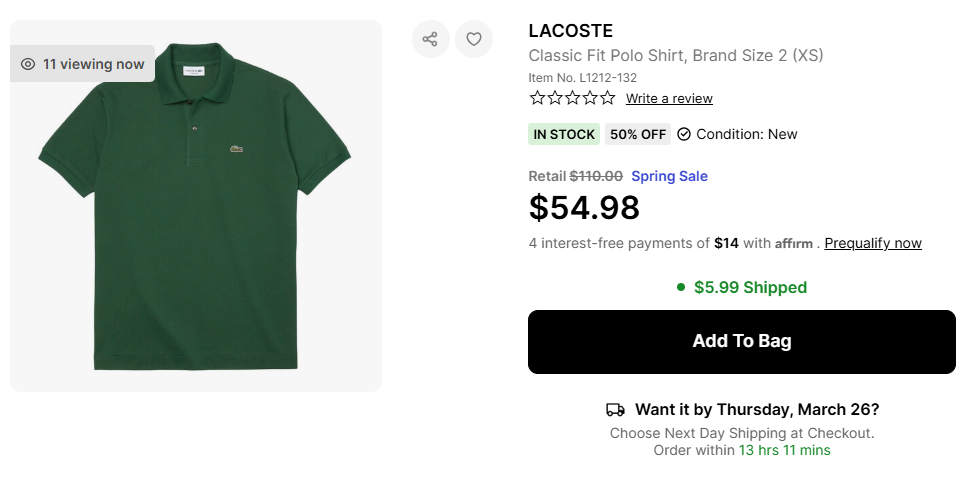Click the crossed-out $110.00 retail price
Viewport: 965px width, 480px height.
coord(596,176)
